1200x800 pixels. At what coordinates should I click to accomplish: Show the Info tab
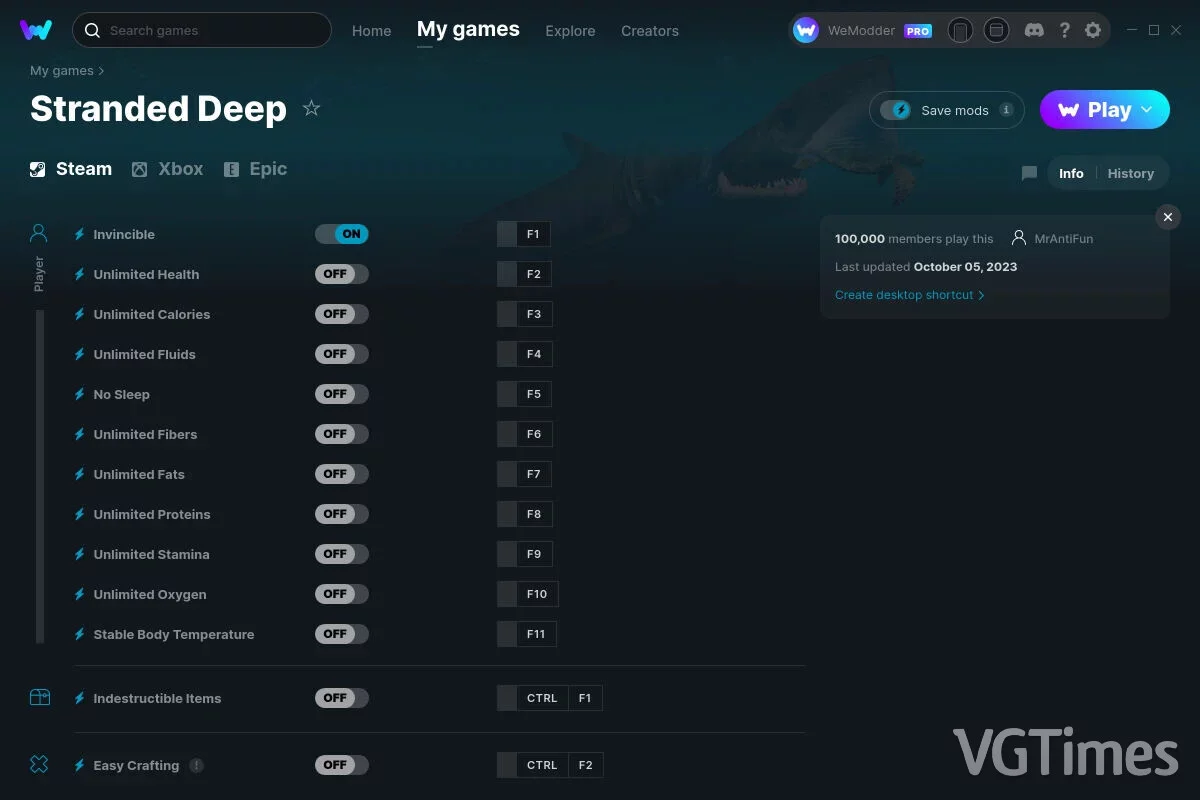1071,173
